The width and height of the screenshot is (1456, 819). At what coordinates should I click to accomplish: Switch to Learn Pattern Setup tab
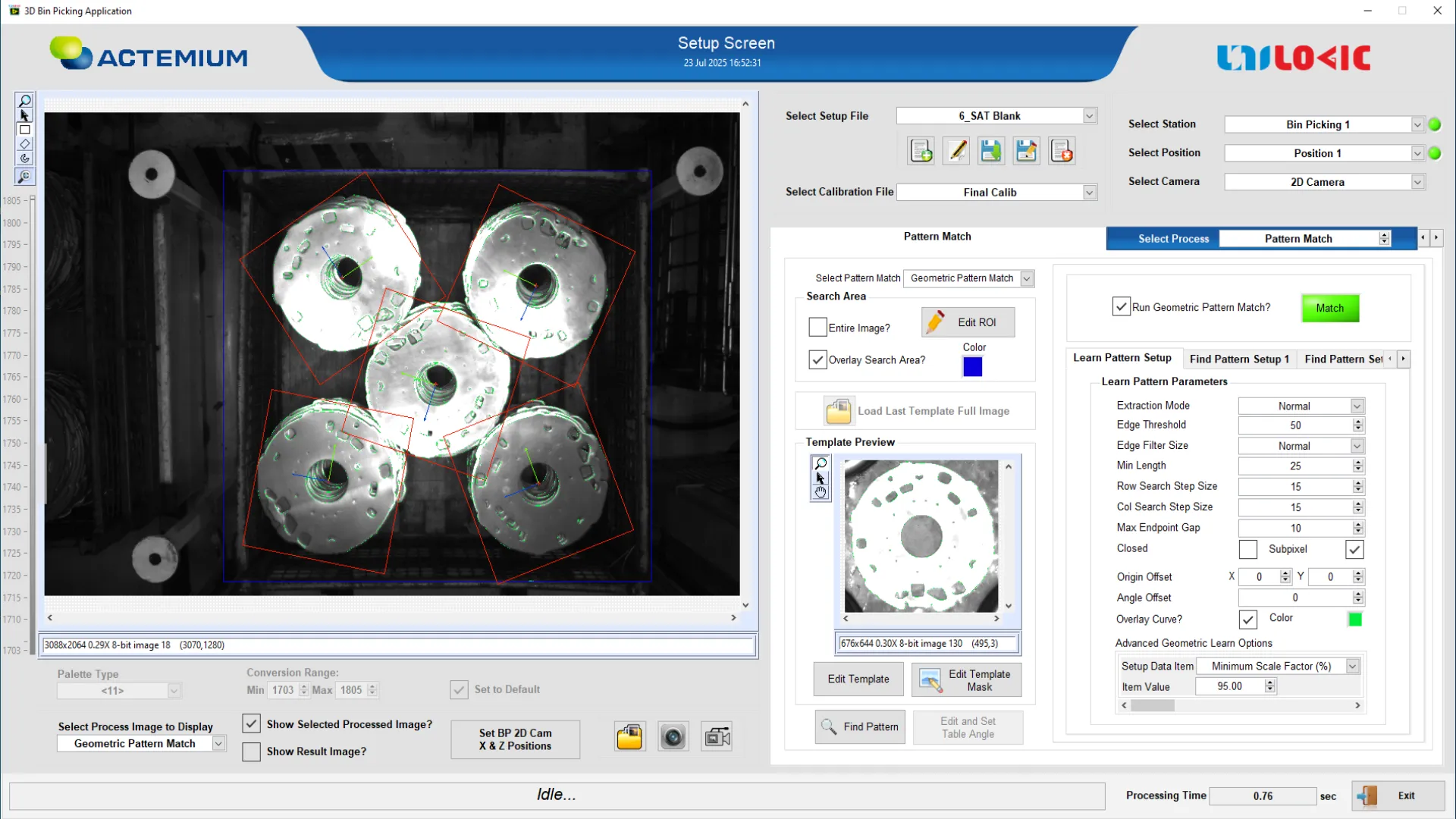(1122, 358)
